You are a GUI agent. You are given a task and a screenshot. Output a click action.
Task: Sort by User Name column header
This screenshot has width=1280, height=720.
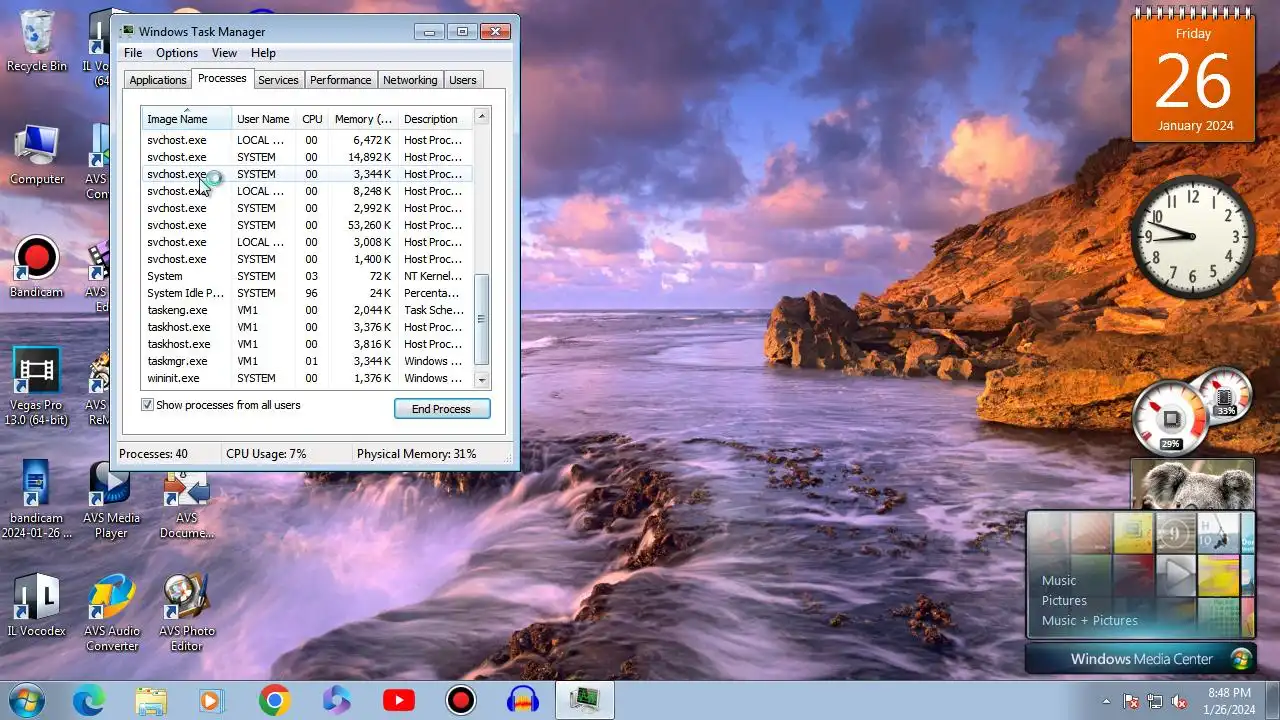[x=264, y=119]
